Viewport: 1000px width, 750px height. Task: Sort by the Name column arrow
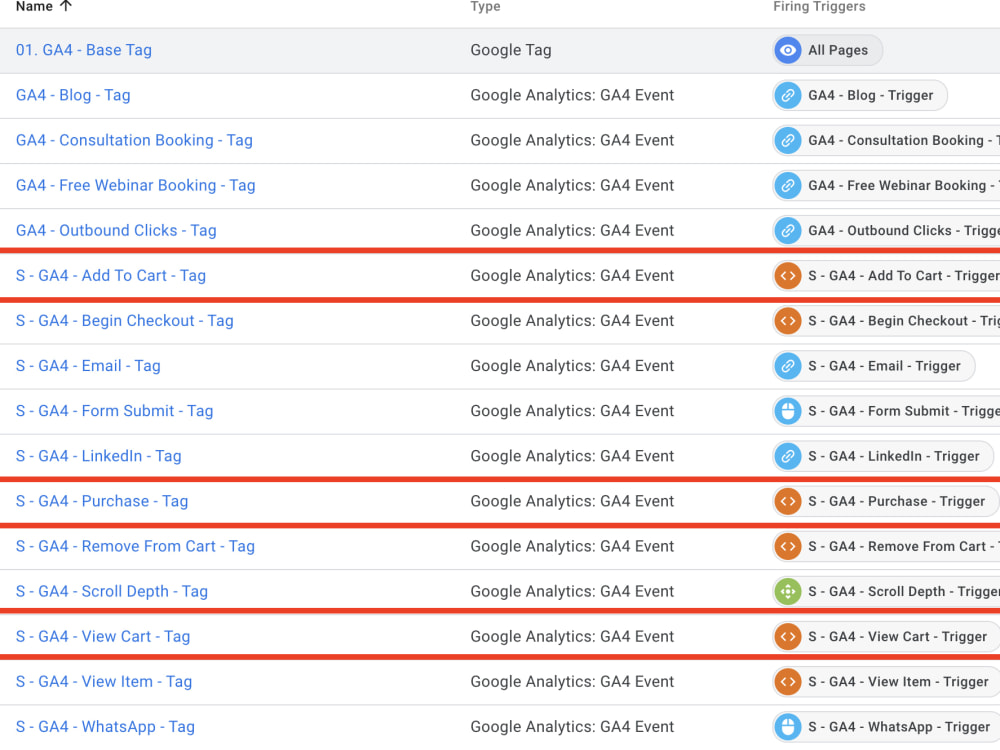pos(65,6)
